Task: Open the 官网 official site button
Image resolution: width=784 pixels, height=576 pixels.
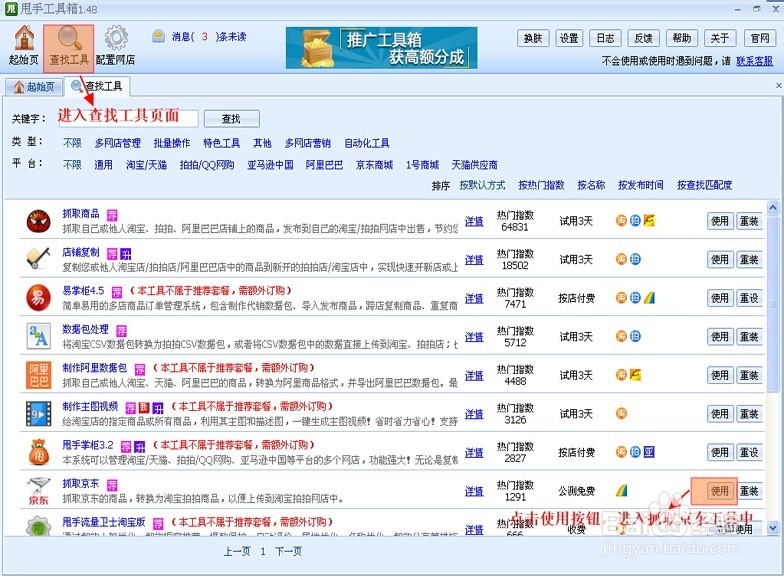Action: 760,38
